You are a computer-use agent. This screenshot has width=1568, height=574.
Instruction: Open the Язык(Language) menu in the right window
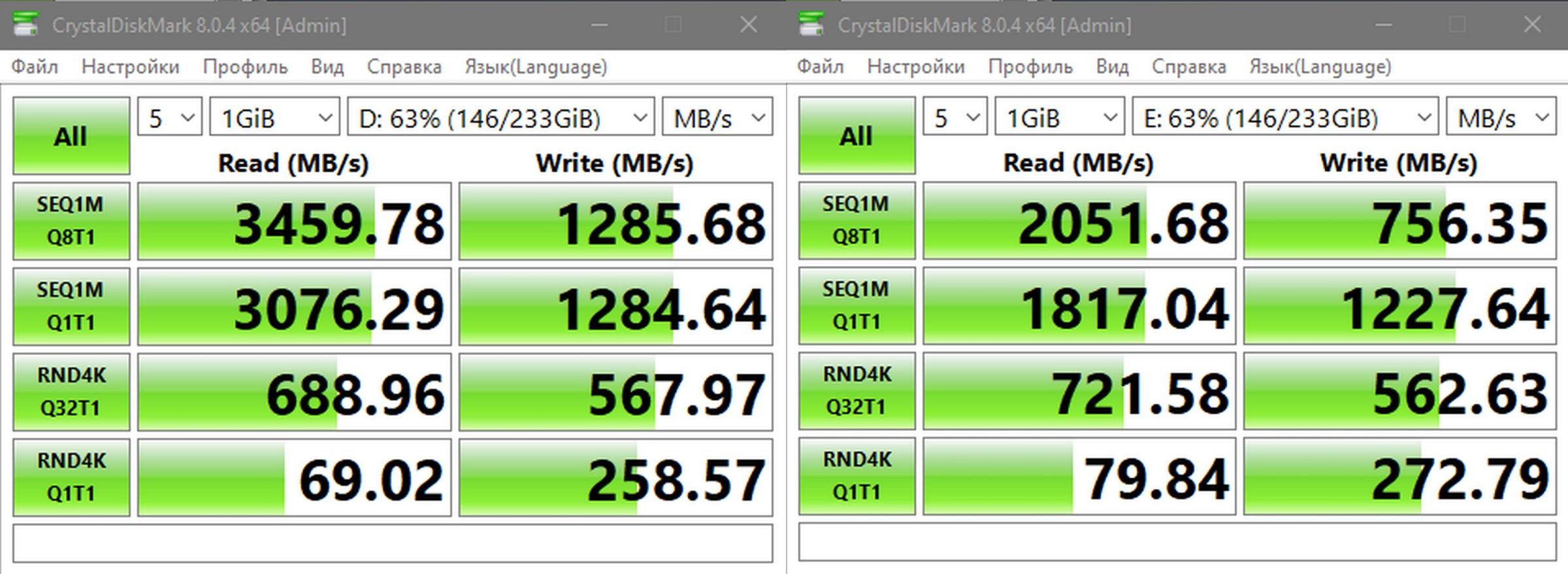coord(1321,67)
